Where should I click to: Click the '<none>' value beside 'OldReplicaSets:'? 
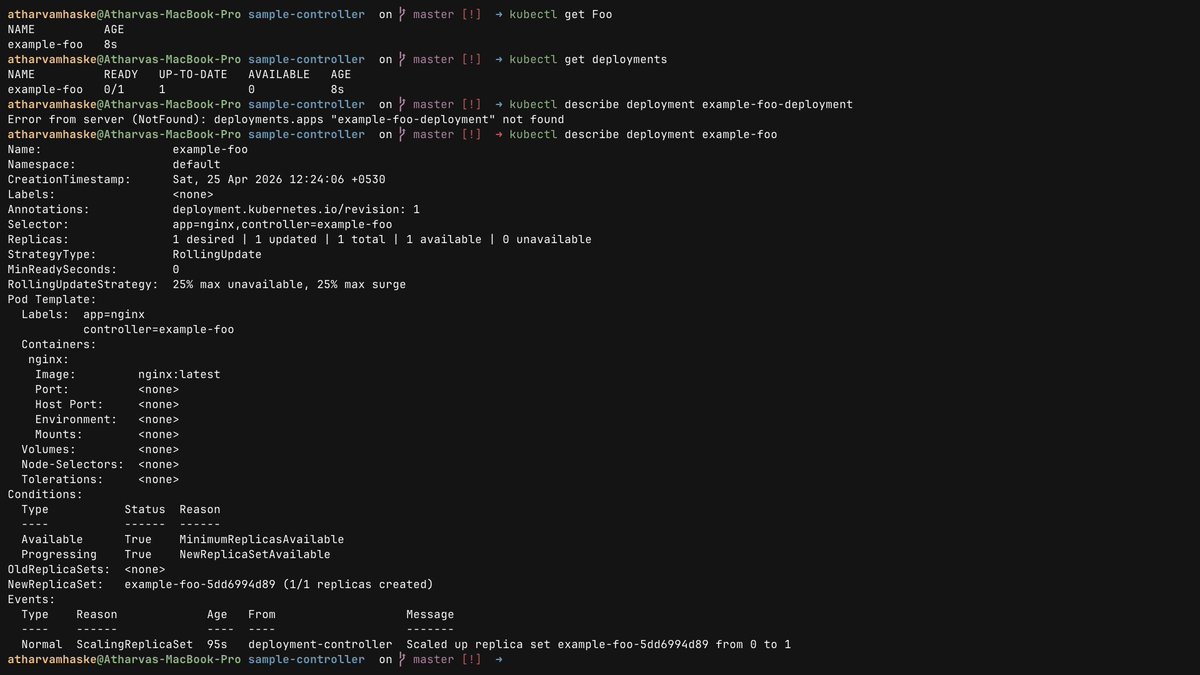pos(145,570)
